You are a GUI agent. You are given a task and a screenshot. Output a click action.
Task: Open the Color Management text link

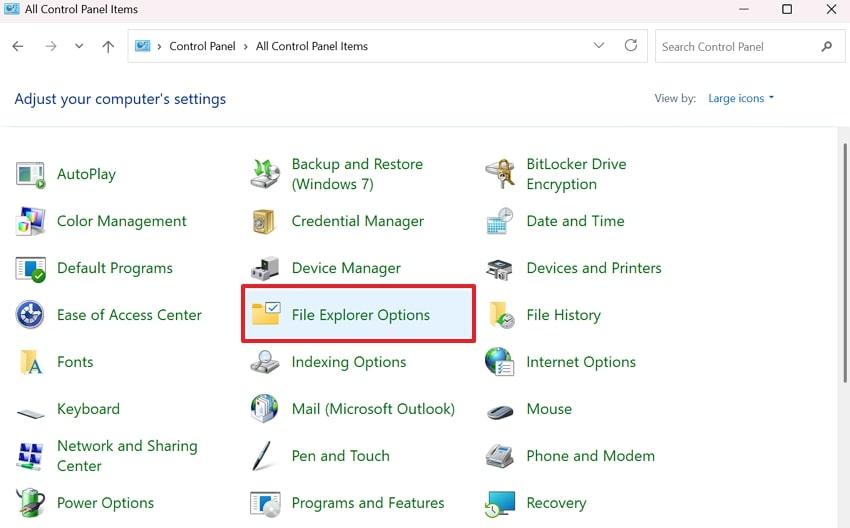121,221
